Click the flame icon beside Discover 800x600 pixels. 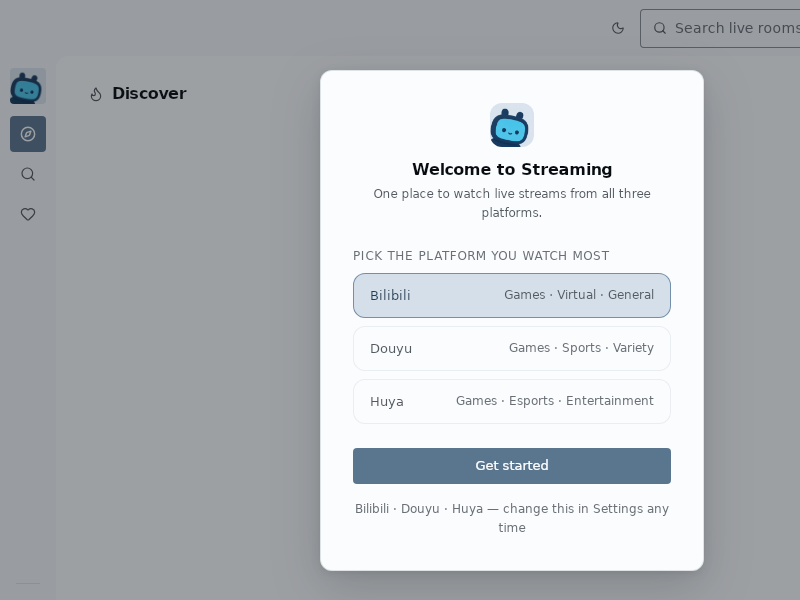coord(96,94)
